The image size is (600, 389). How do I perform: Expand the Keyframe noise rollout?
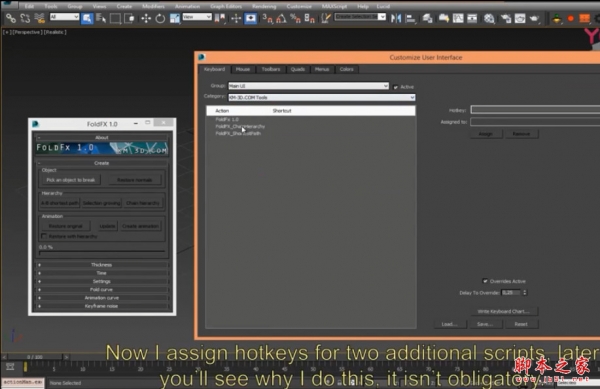(x=102, y=306)
